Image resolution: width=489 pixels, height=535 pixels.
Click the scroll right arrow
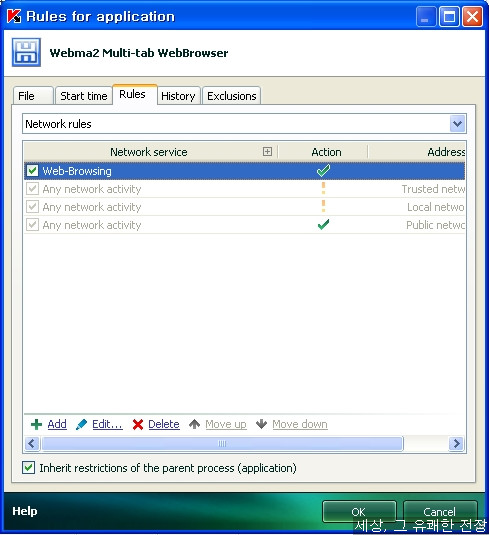click(x=457, y=444)
